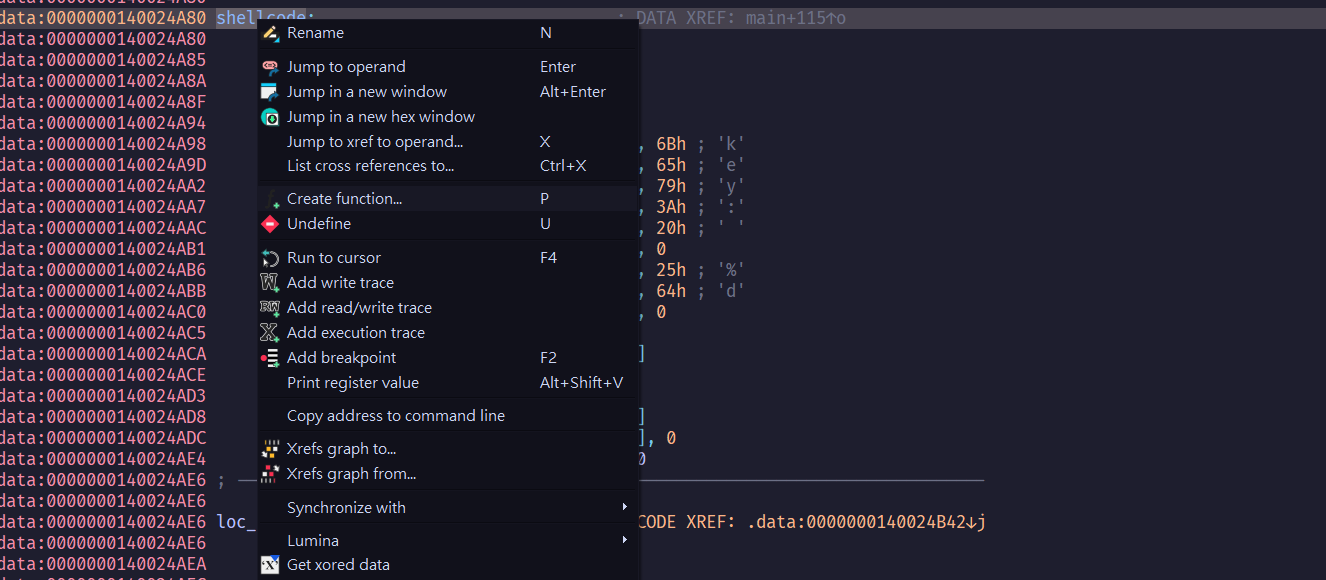Image resolution: width=1326 pixels, height=580 pixels.
Task: Click the shellcode label in the listing
Action: (x=265, y=18)
